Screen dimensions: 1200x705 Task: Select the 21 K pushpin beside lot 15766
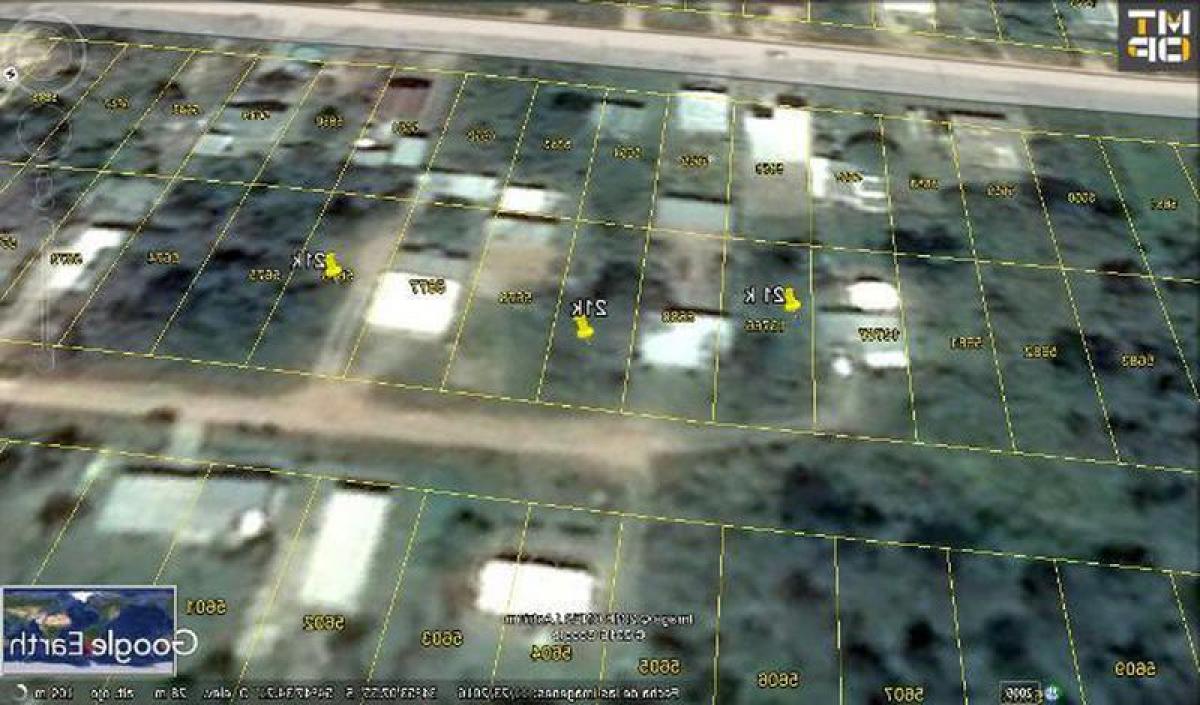790,299
